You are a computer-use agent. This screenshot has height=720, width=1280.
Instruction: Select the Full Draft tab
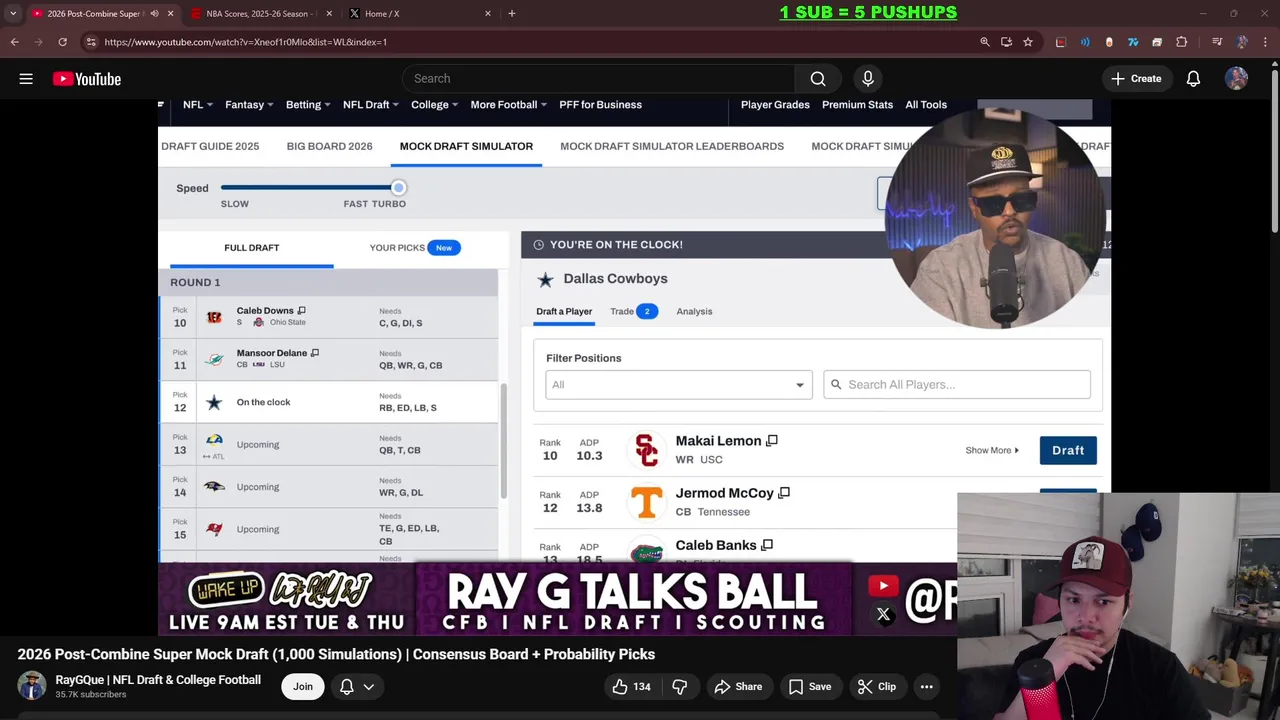tap(252, 248)
